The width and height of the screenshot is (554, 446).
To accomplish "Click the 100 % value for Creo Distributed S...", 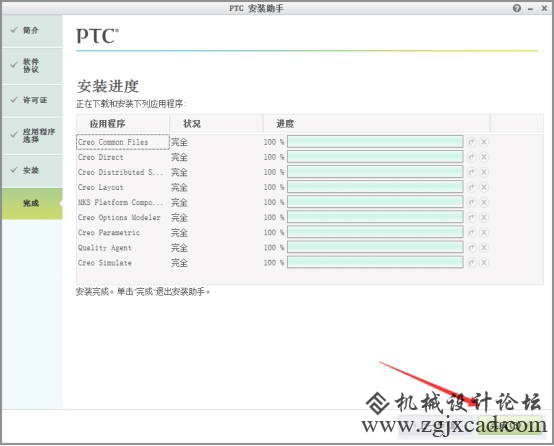I will (x=274, y=172).
